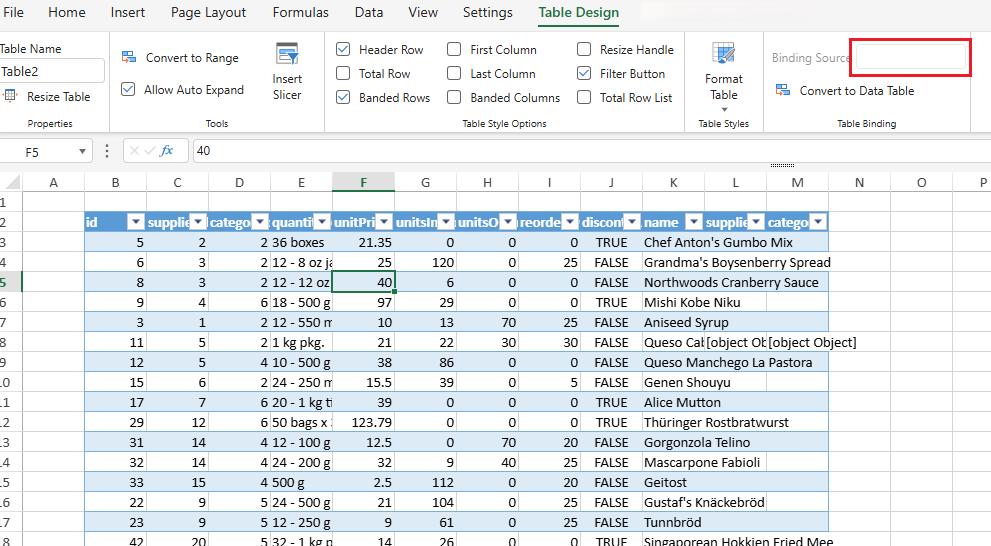Screen dimensions: 991x546
Task: Enable the Last Column checkbox
Action: [454, 73]
